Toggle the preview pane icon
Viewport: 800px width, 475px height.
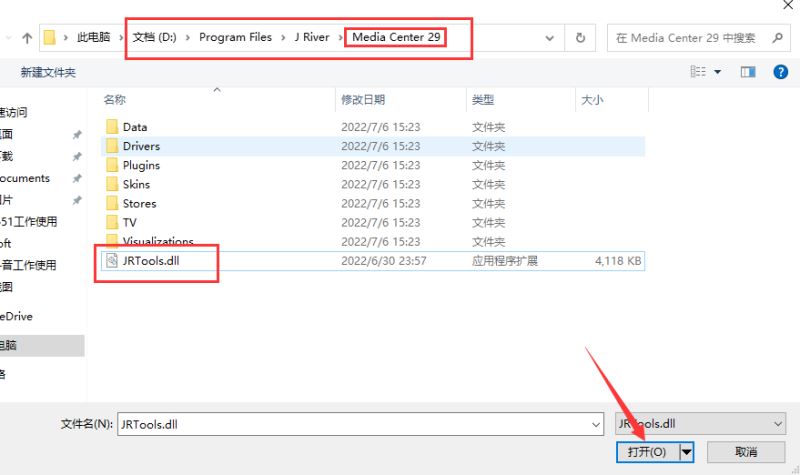tap(748, 72)
